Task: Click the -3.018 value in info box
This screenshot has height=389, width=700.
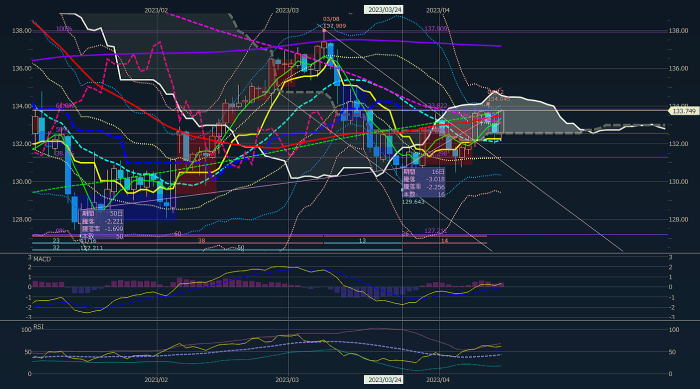Action: point(435,179)
